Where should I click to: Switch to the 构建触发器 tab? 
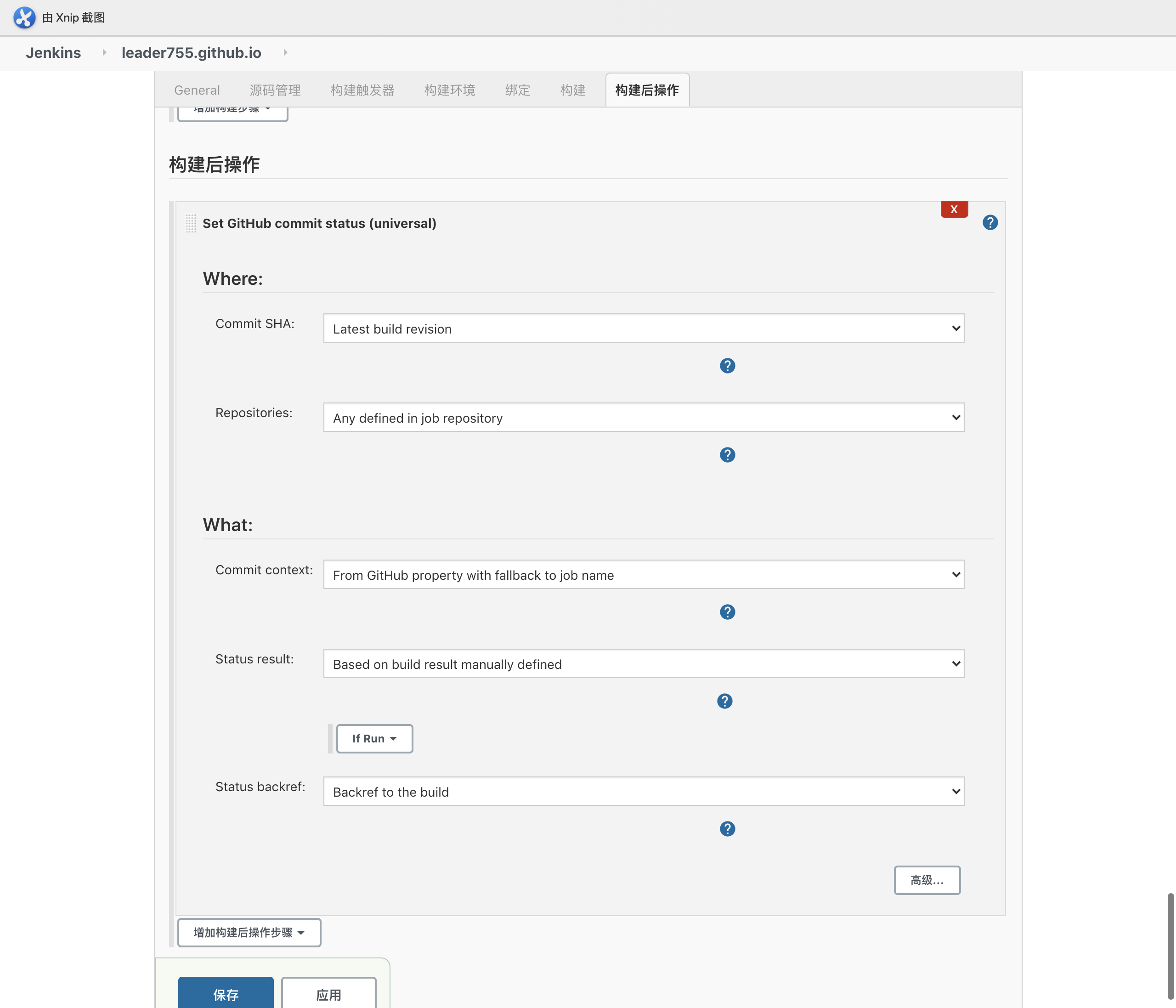click(362, 90)
